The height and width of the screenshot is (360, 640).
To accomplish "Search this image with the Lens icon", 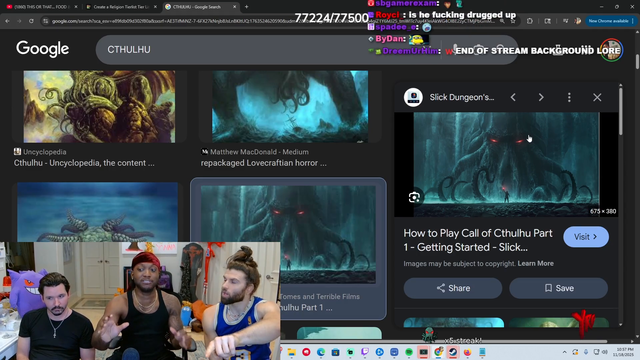I will click(x=414, y=197).
